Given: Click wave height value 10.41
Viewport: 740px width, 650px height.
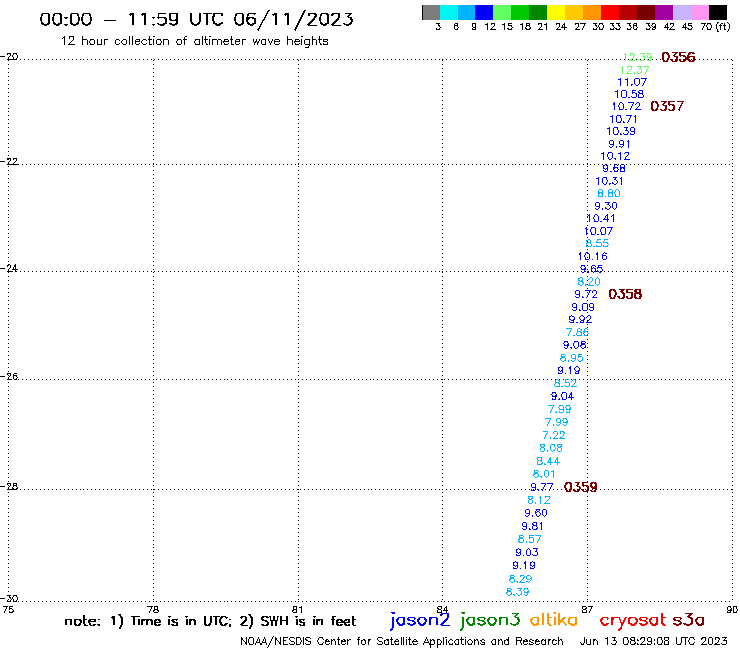Looking at the screenshot, I should tap(601, 219).
